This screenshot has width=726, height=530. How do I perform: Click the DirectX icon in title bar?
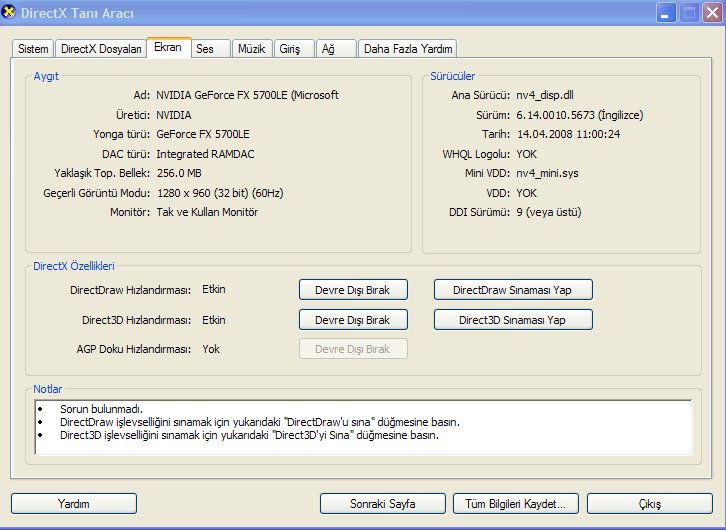click(12, 13)
